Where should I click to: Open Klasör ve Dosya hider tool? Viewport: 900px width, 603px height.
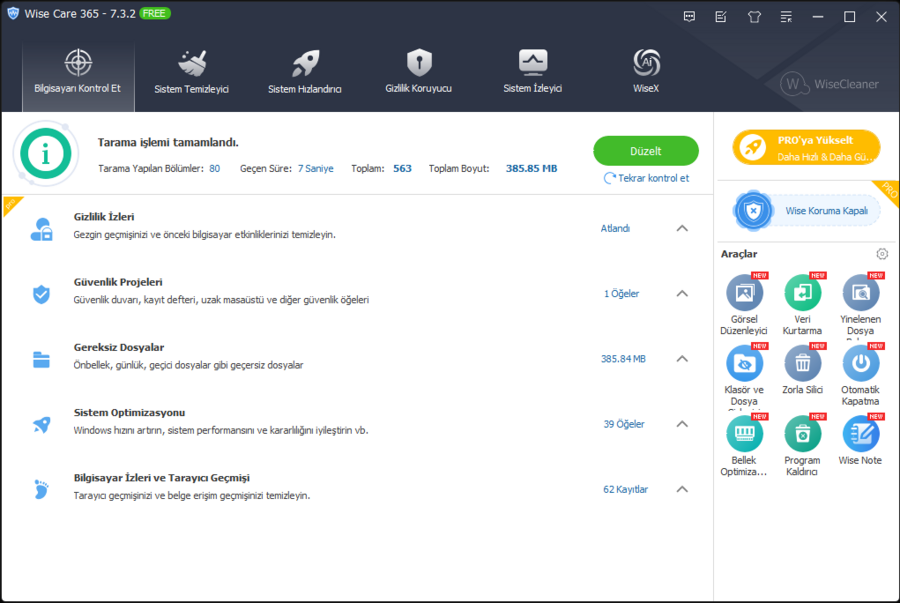coord(744,364)
